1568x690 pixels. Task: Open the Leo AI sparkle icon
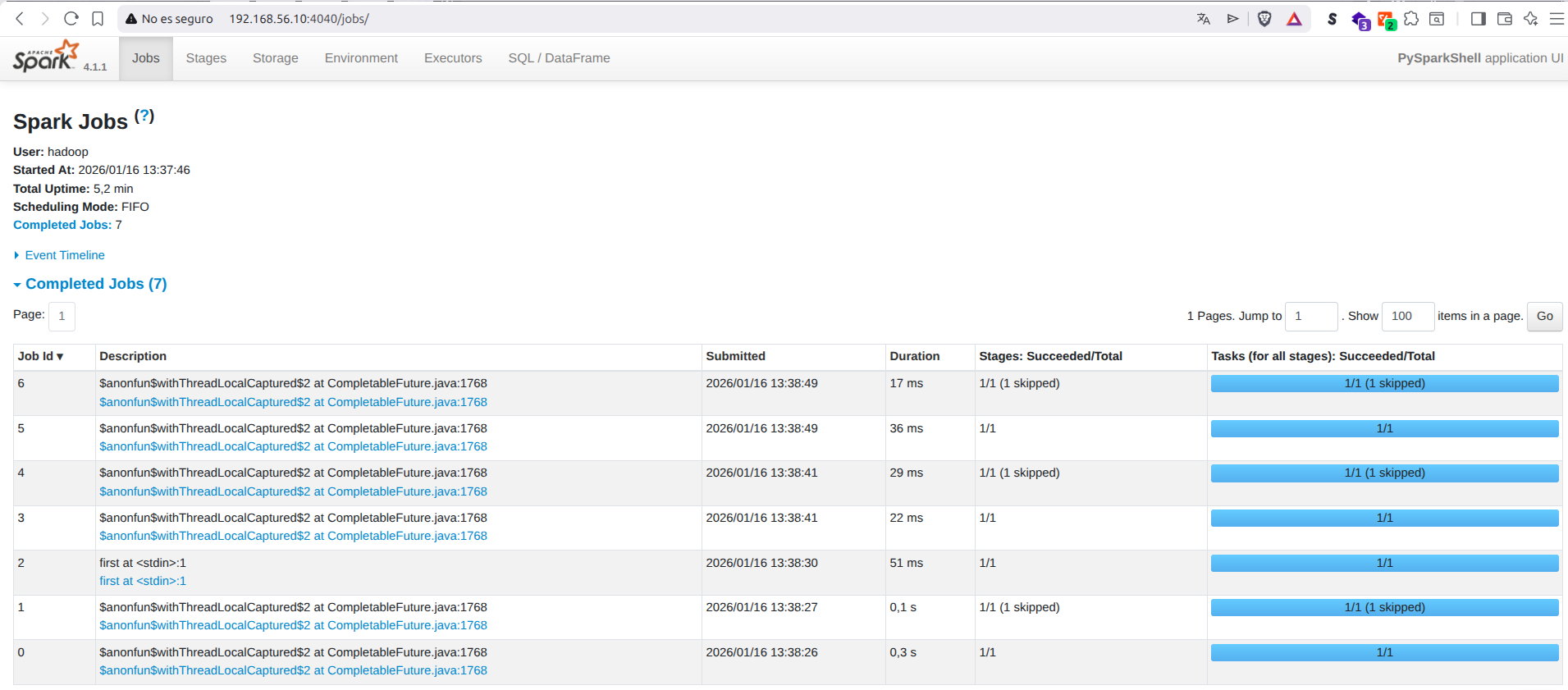coord(1531,19)
